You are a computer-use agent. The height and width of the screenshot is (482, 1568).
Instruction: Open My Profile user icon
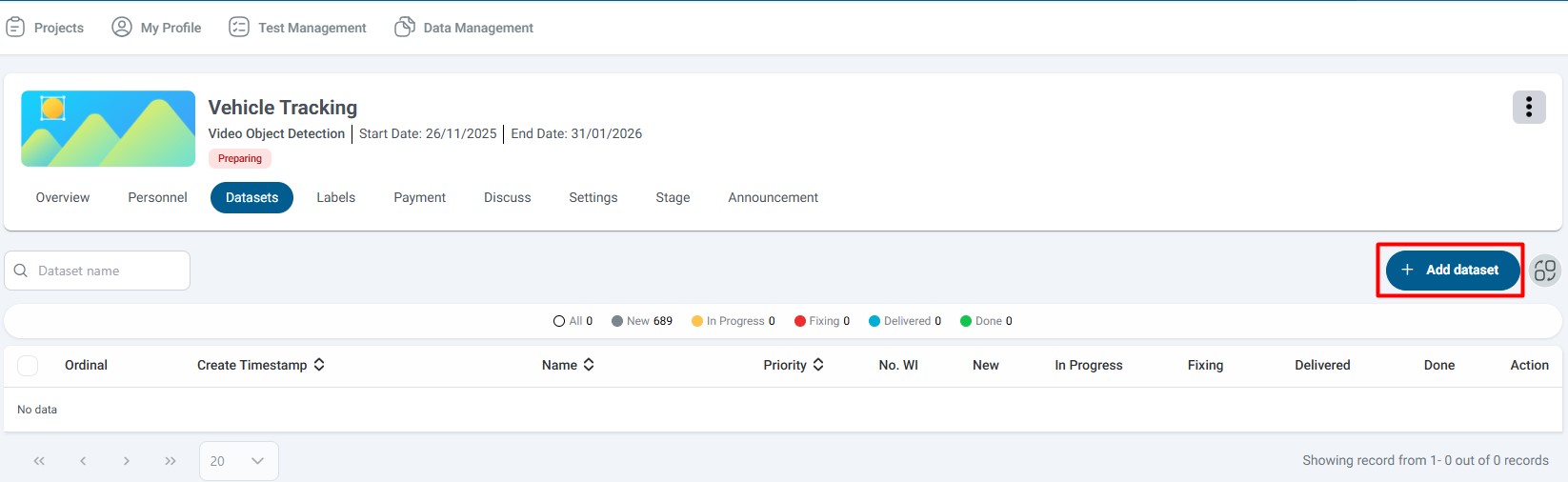click(x=122, y=28)
